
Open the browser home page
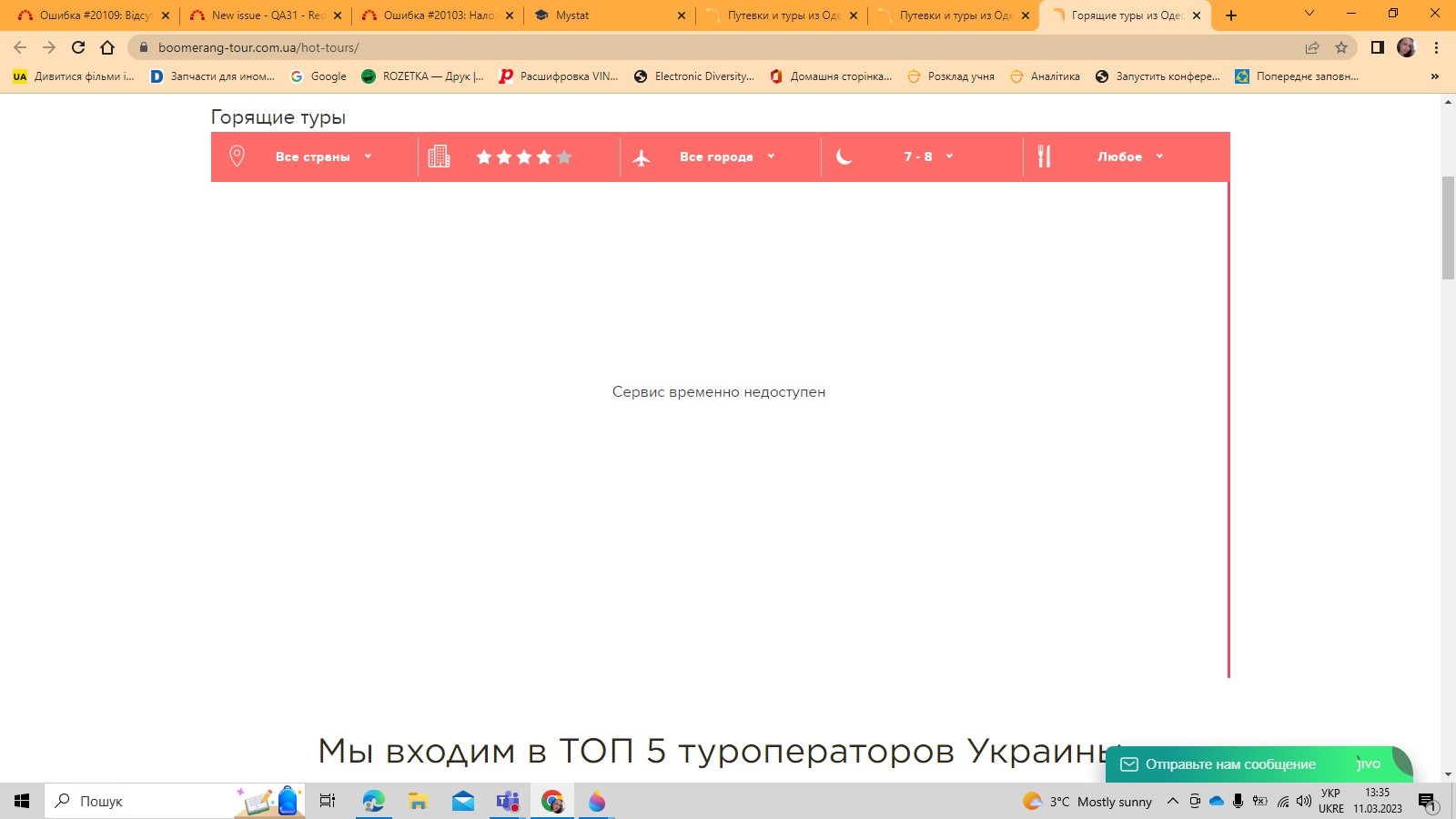107,47
